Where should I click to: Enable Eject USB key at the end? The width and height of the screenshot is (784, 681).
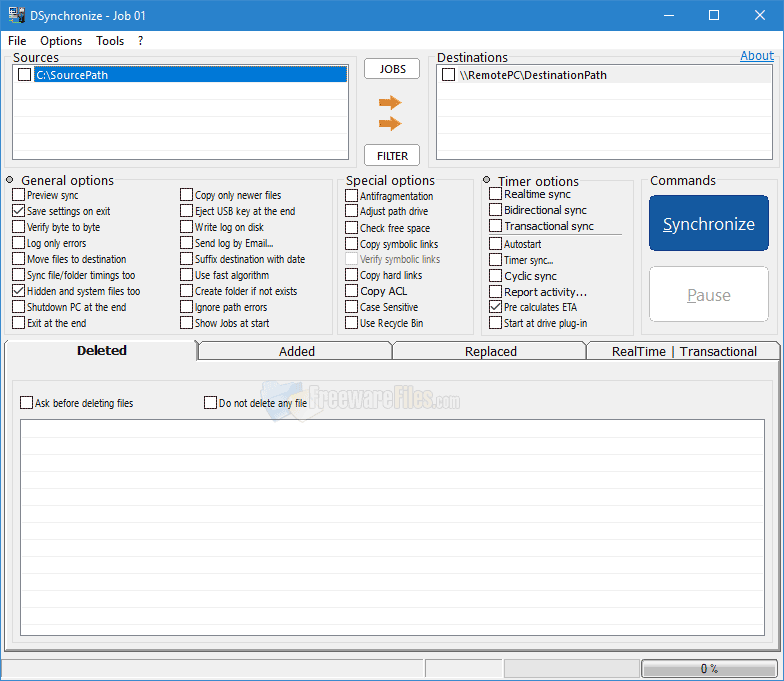(186, 211)
